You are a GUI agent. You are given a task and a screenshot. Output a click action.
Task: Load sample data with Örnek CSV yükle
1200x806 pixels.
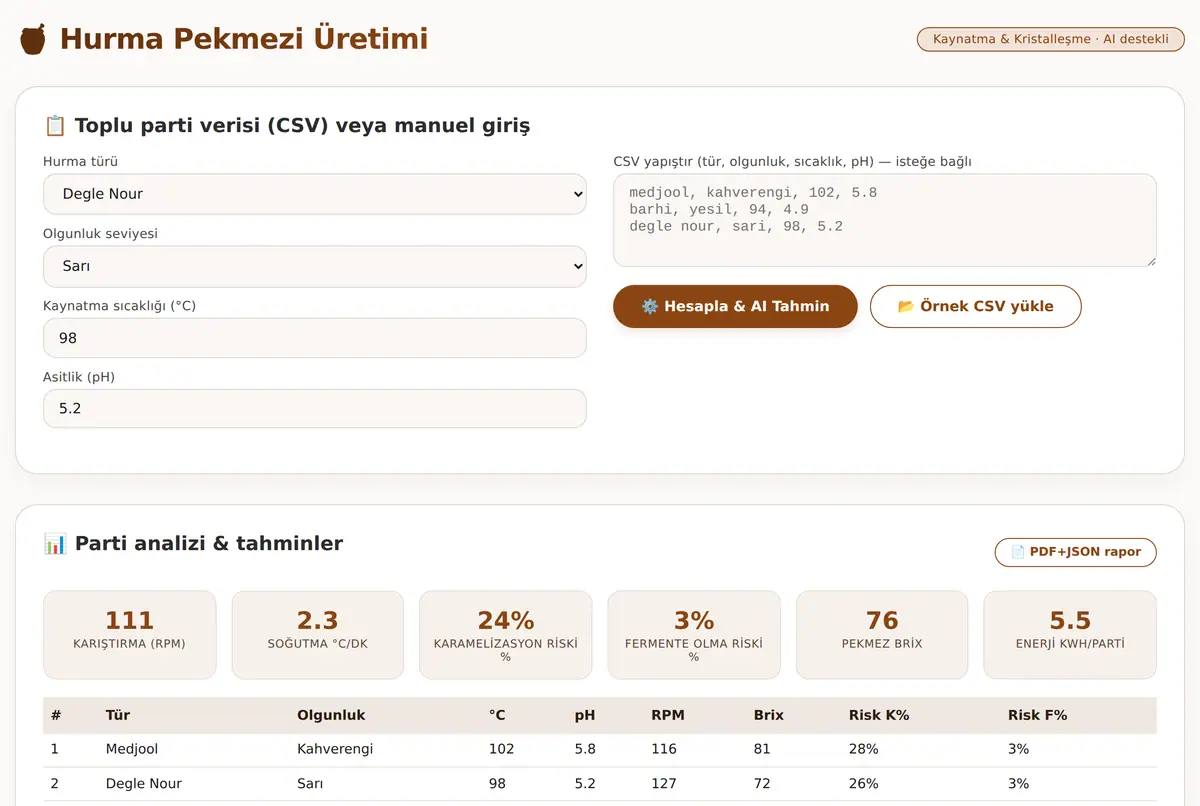pyautogui.click(x=976, y=306)
